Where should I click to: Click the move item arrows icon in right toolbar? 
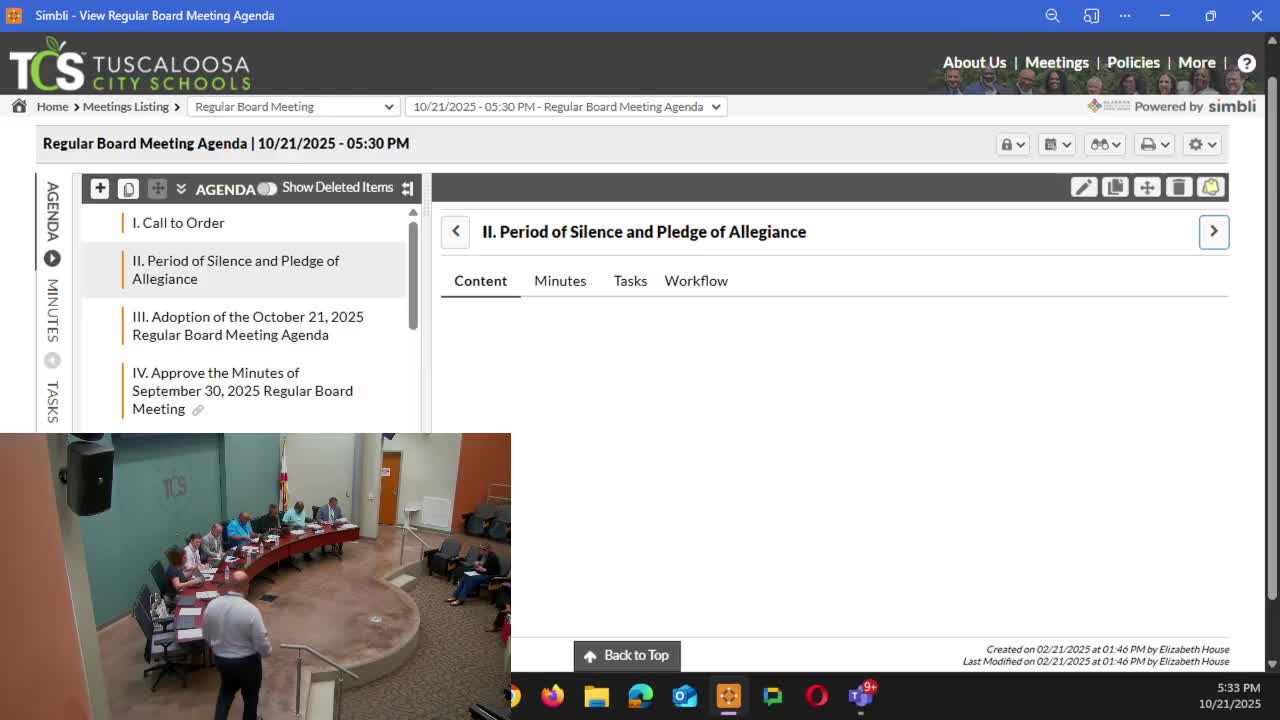point(1147,187)
